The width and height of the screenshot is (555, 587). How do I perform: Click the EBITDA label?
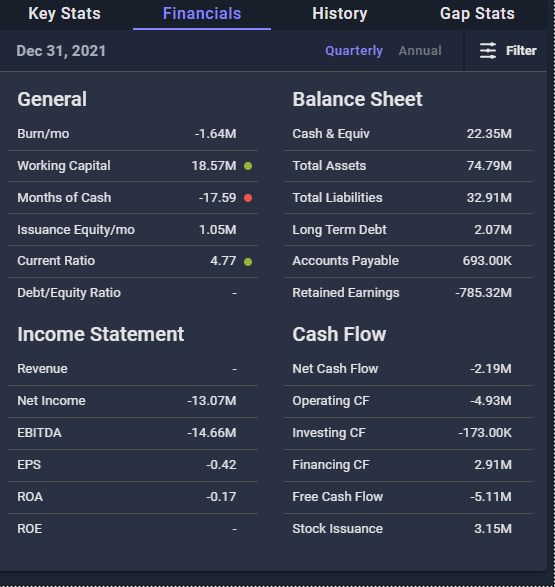click(x=40, y=433)
